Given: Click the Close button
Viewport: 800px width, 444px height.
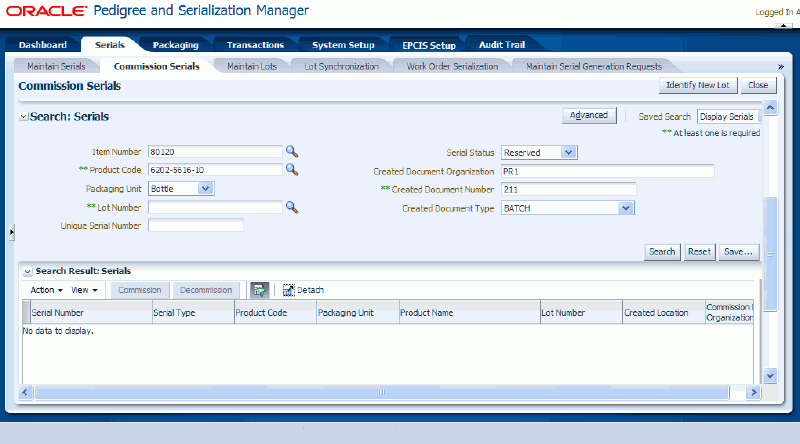Looking at the screenshot, I should pos(758,85).
